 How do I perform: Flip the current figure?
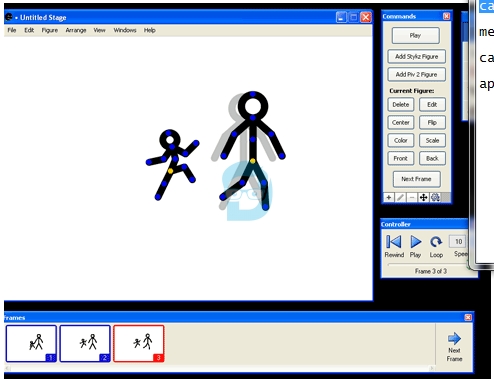click(432, 123)
